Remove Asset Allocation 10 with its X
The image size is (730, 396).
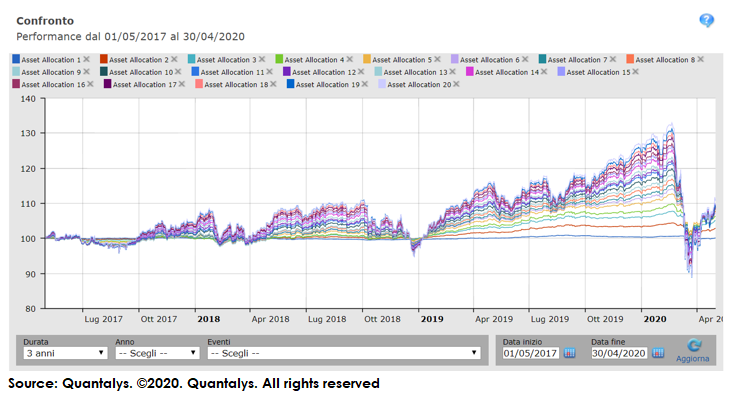pyautogui.click(x=178, y=72)
